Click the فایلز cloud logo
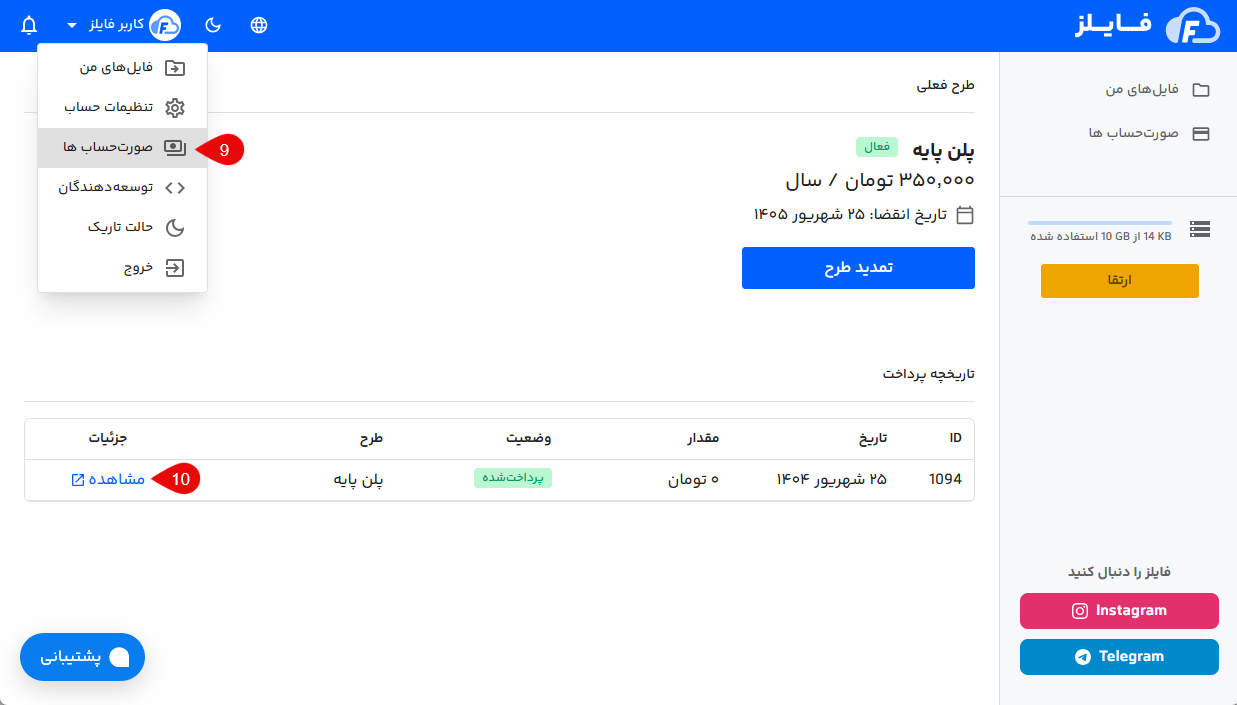Image resolution: width=1237 pixels, height=705 pixels. pyautogui.click(x=1190, y=25)
